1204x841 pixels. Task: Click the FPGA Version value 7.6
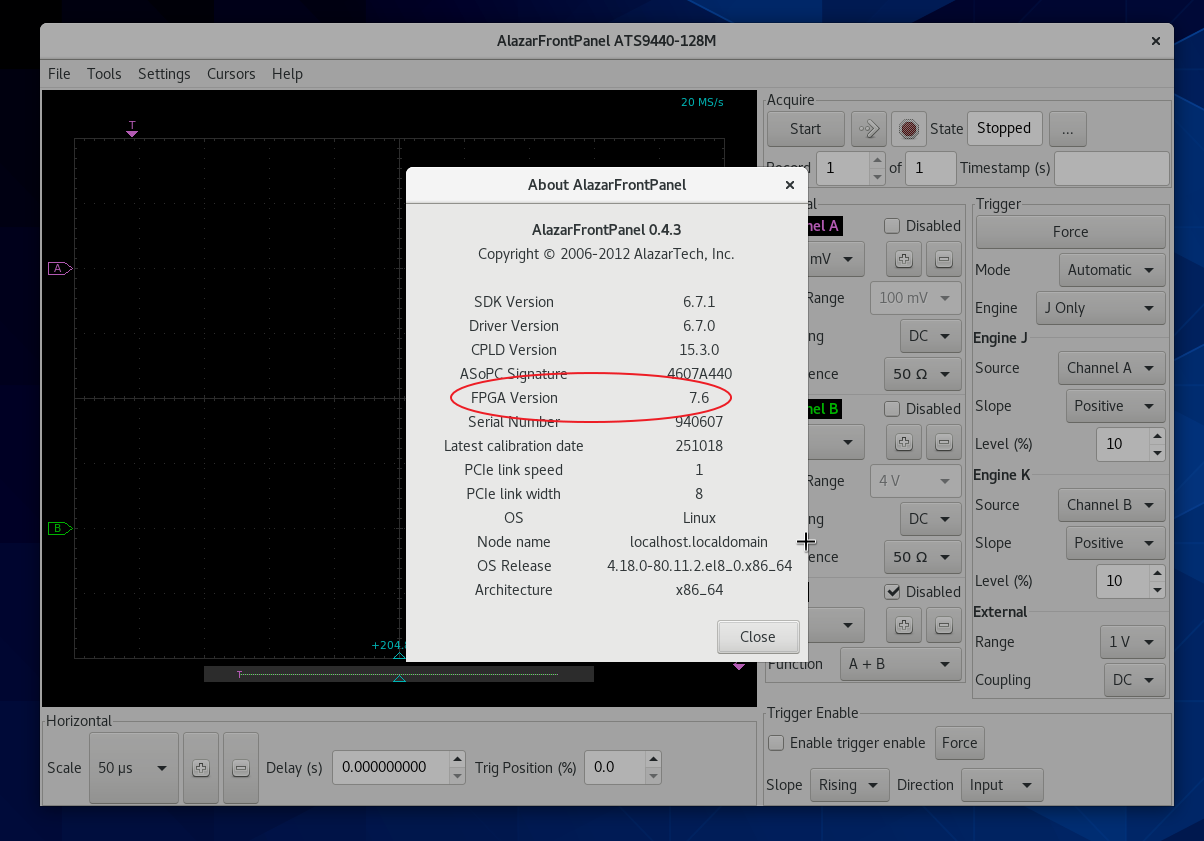point(699,398)
